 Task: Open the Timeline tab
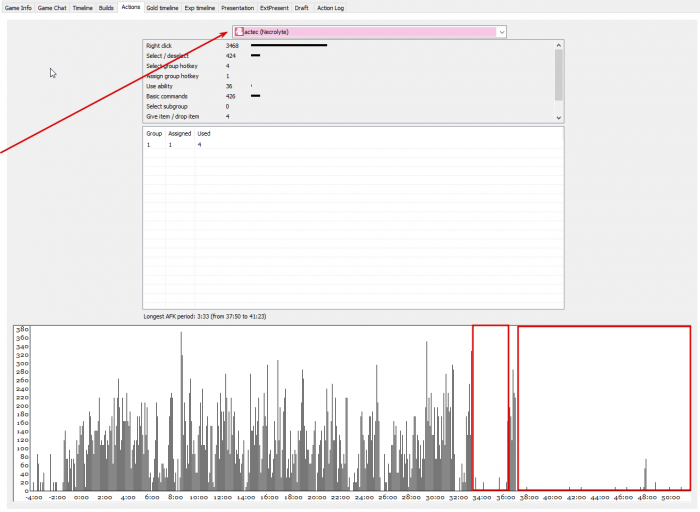[83, 8]
